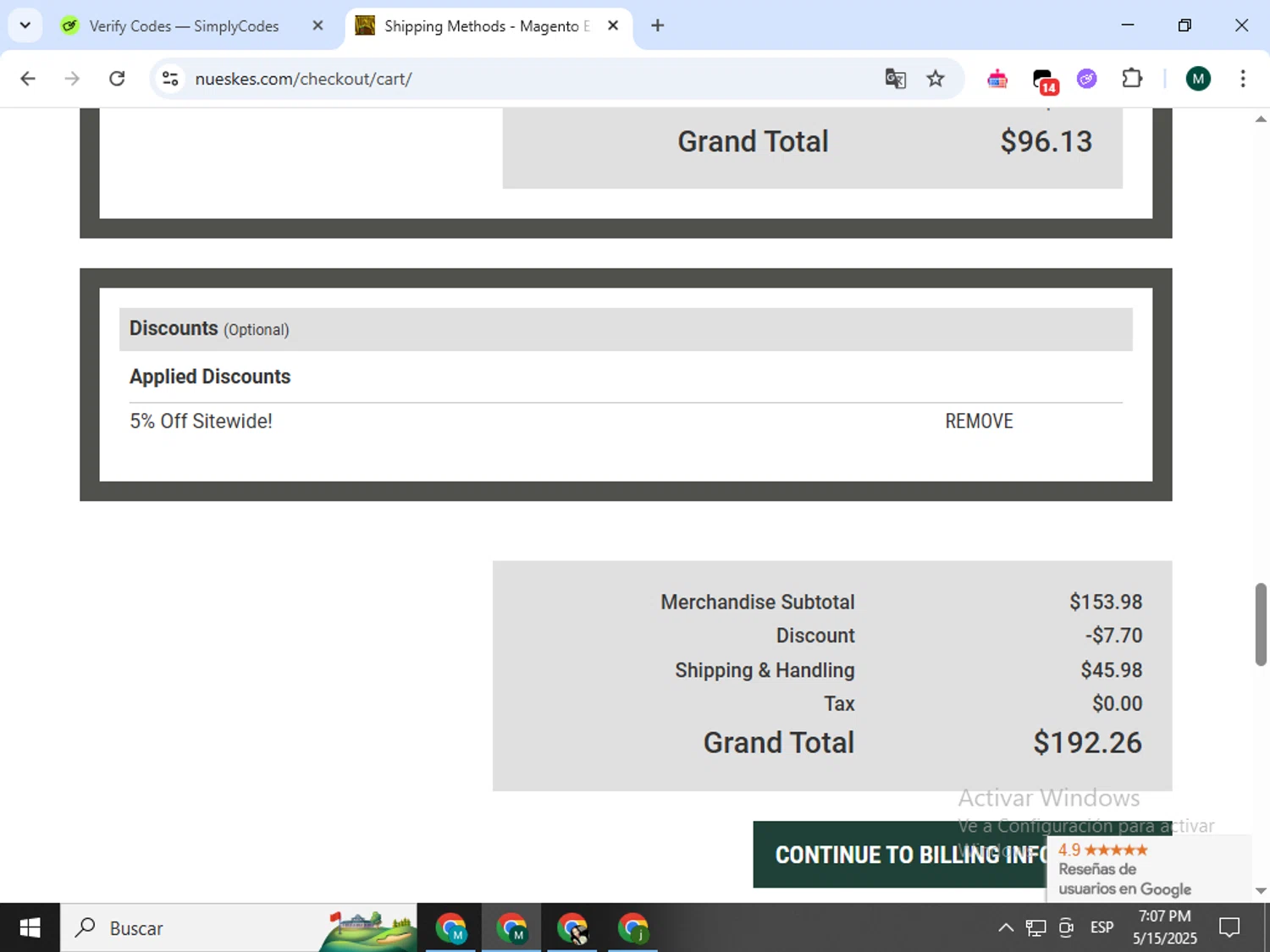
Task: Close the Shipping Methods tab
Action: point(613,25)
